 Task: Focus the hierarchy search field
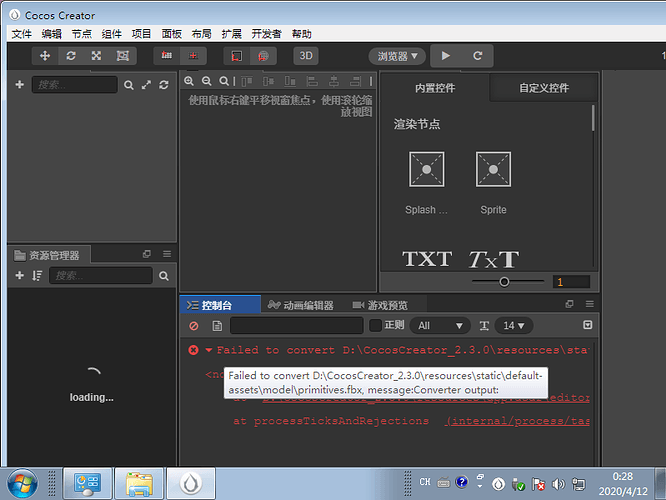pyautogui.click(x=75, y=85)
